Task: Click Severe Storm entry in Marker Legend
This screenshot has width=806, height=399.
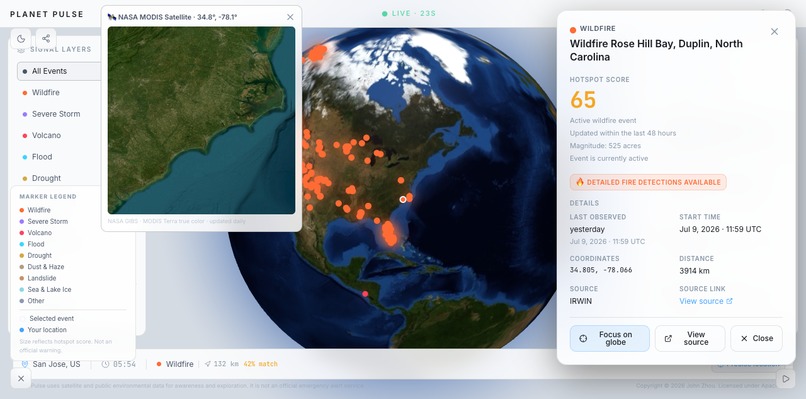Action: (x=43, y=221)
